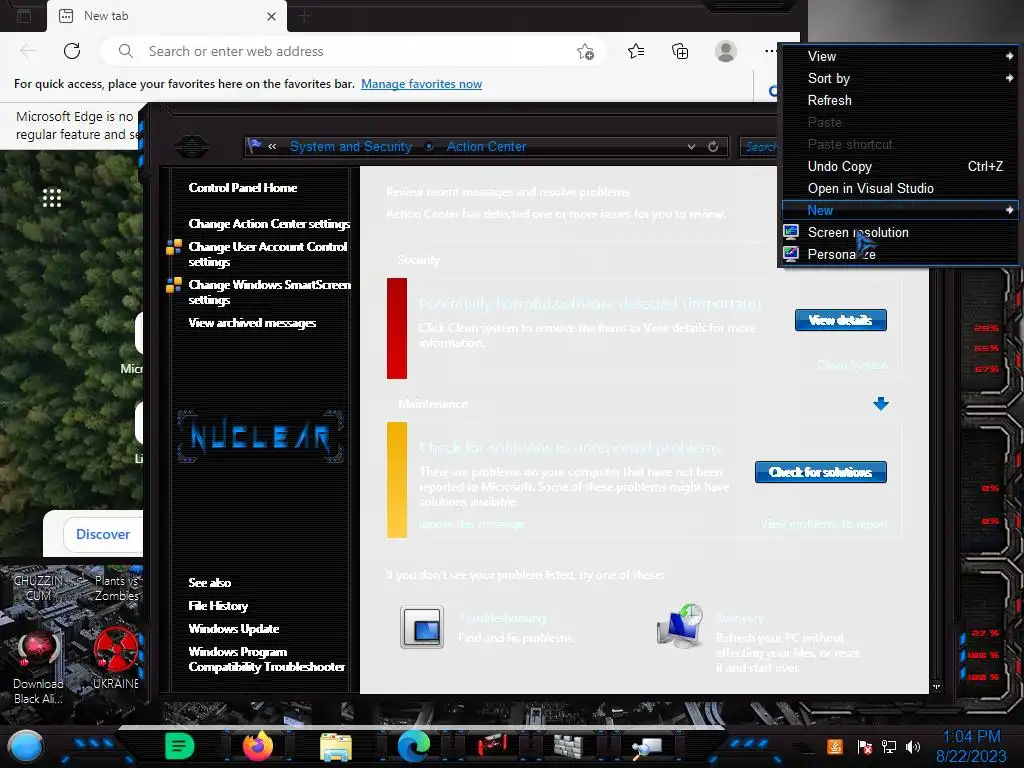Refresh the Action Center address bar

pos(713,146)
